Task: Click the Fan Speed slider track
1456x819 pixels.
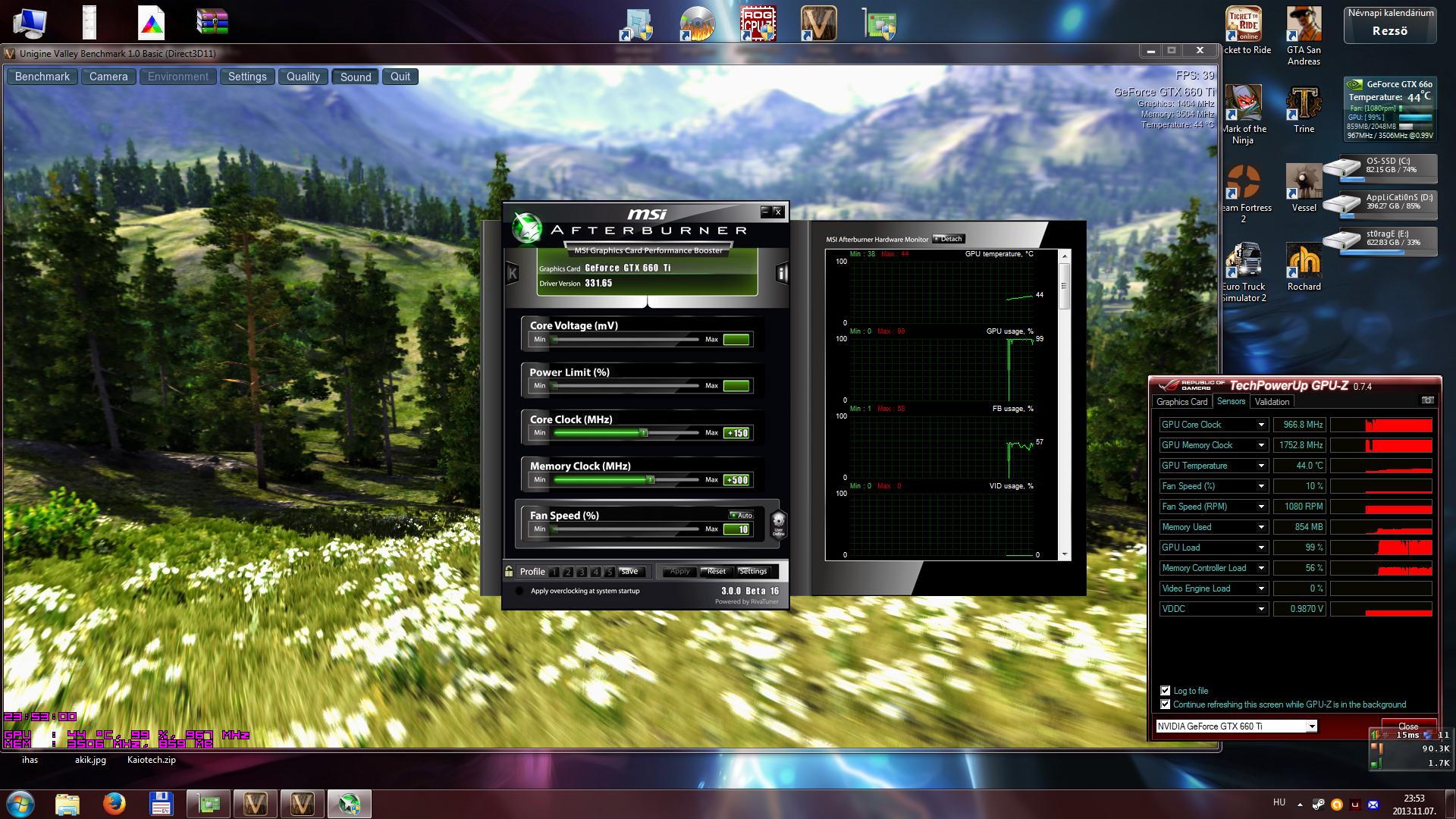Action: click(626, 529)
